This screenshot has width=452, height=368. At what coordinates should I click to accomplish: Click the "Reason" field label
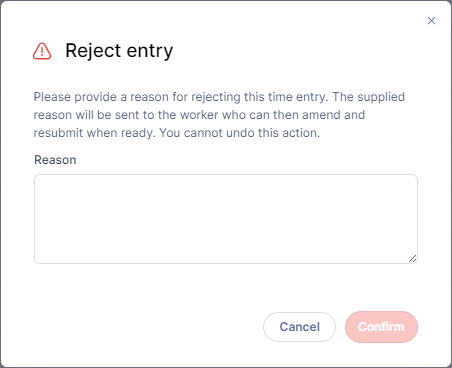tap(55, 160)
